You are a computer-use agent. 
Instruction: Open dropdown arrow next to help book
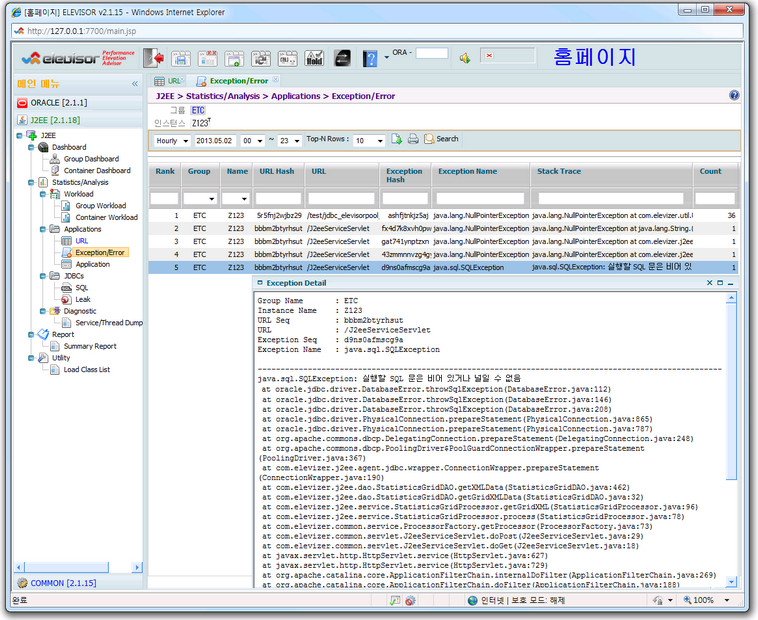(386, 58)
